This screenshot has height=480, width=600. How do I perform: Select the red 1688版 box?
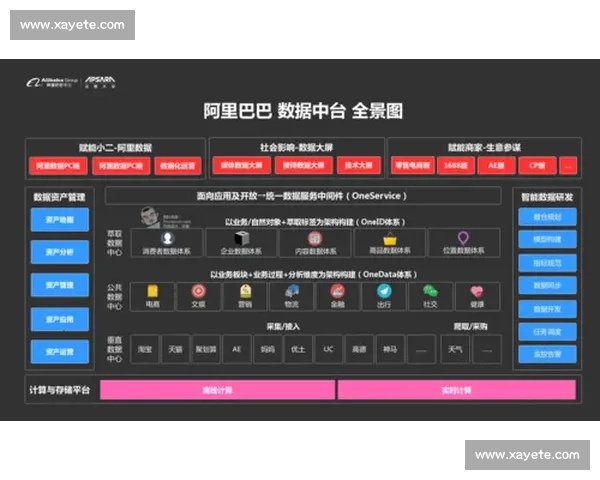point(456,165)
